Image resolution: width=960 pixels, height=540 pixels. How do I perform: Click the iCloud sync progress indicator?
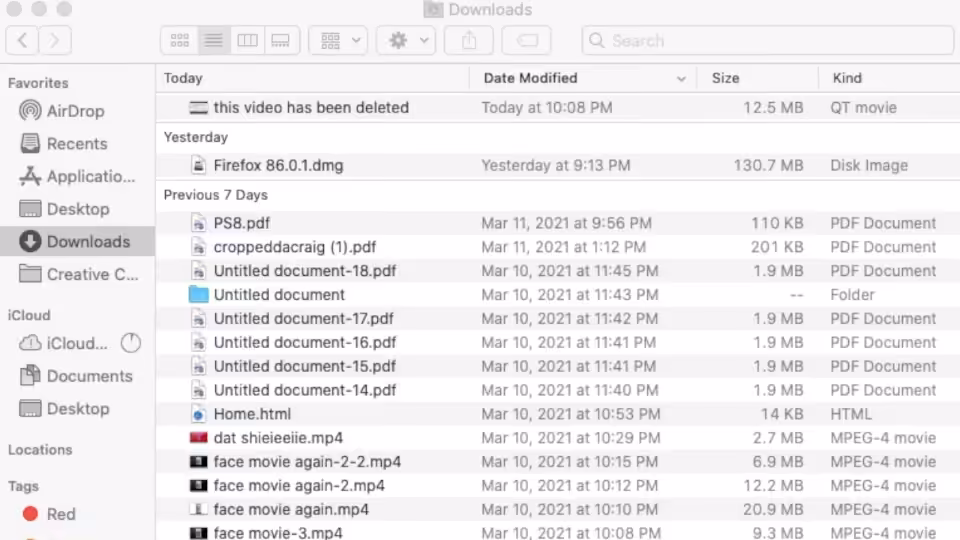(130, 343)
